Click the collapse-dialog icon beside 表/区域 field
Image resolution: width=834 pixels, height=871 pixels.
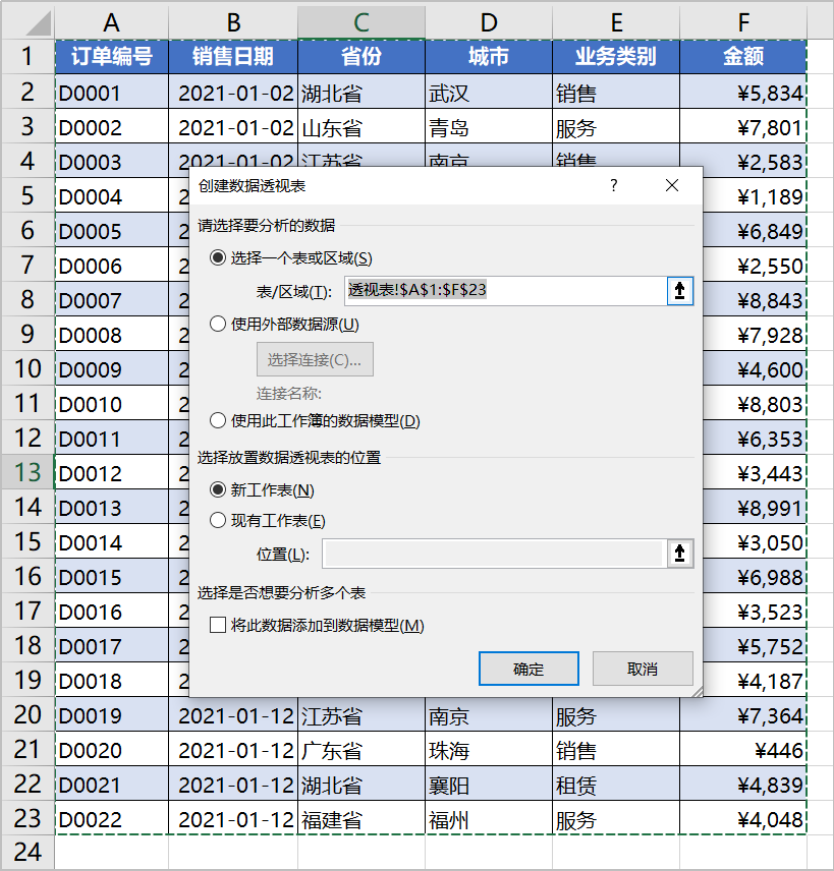pyautogui.click(x=680, y=291)
